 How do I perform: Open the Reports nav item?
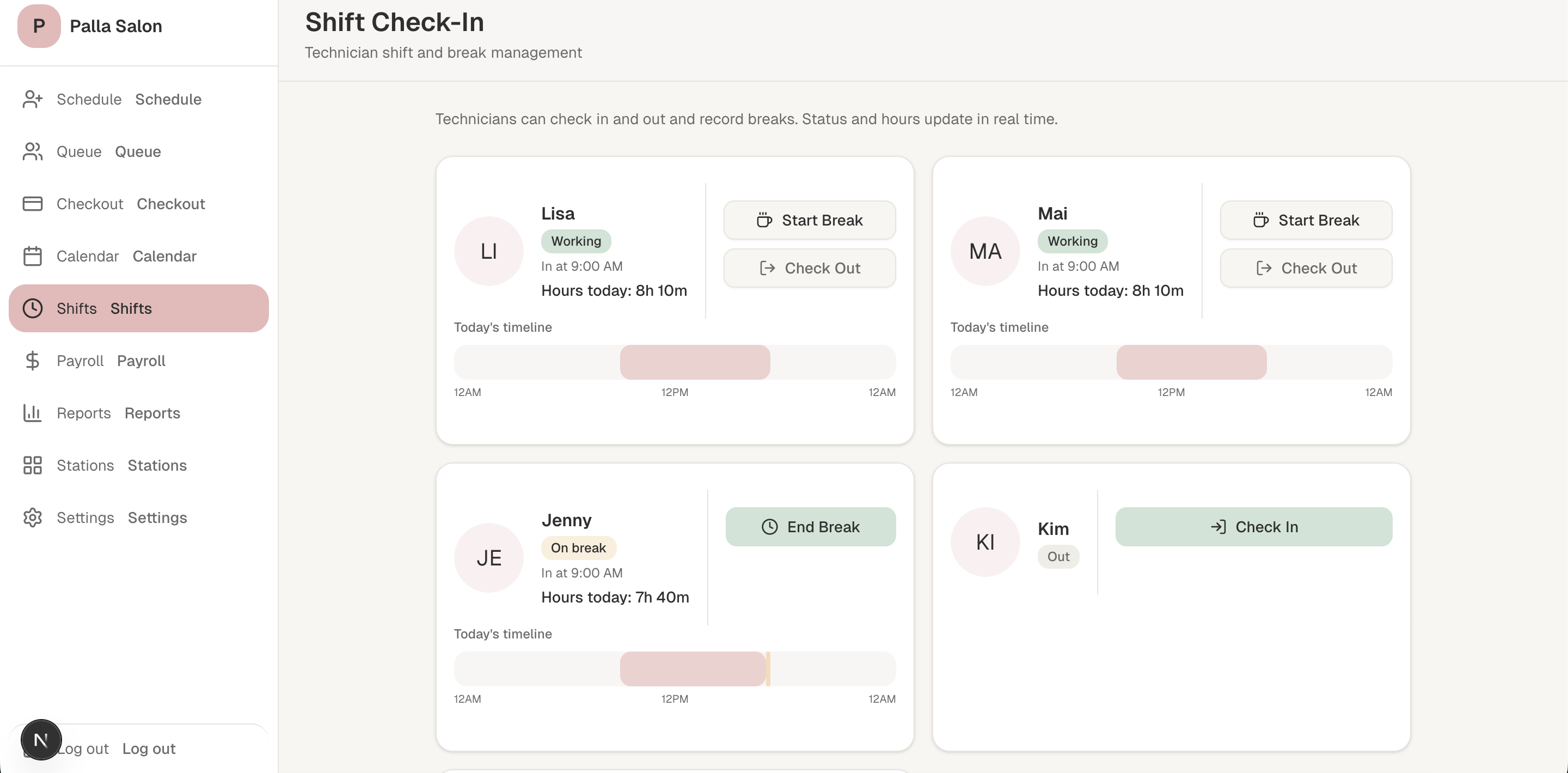click(139, 413)
